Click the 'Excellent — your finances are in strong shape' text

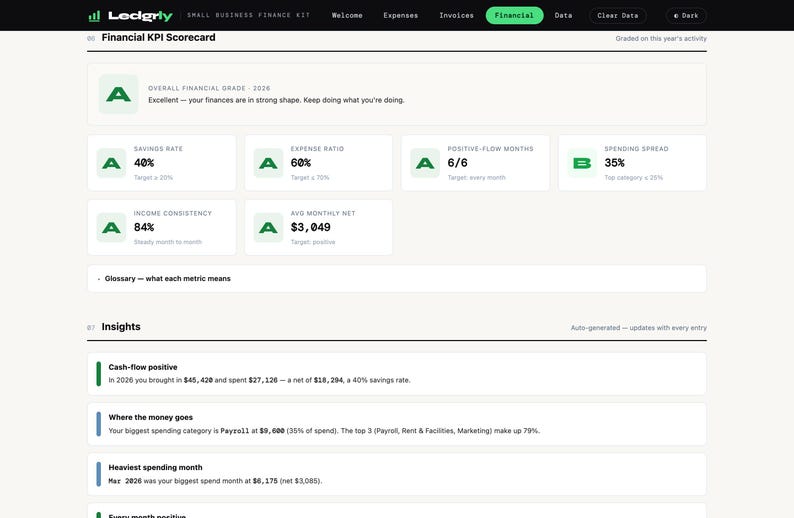click(276, 100)
